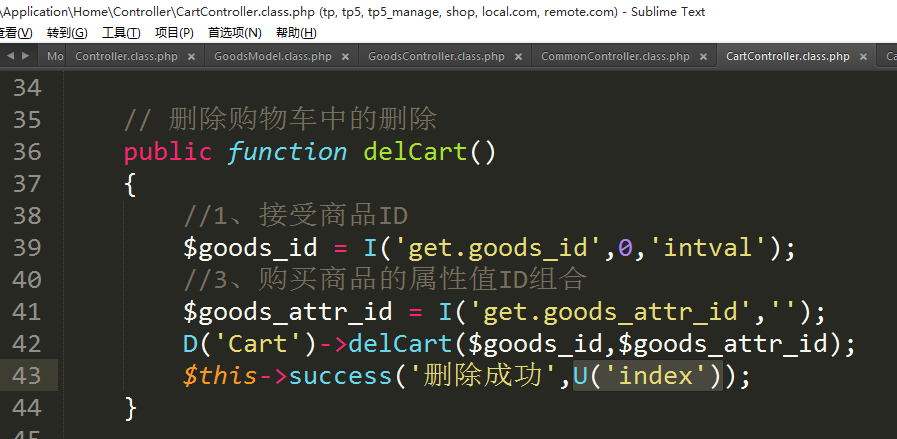Open the 首选项(N) menu

click(x=234, y=33)
